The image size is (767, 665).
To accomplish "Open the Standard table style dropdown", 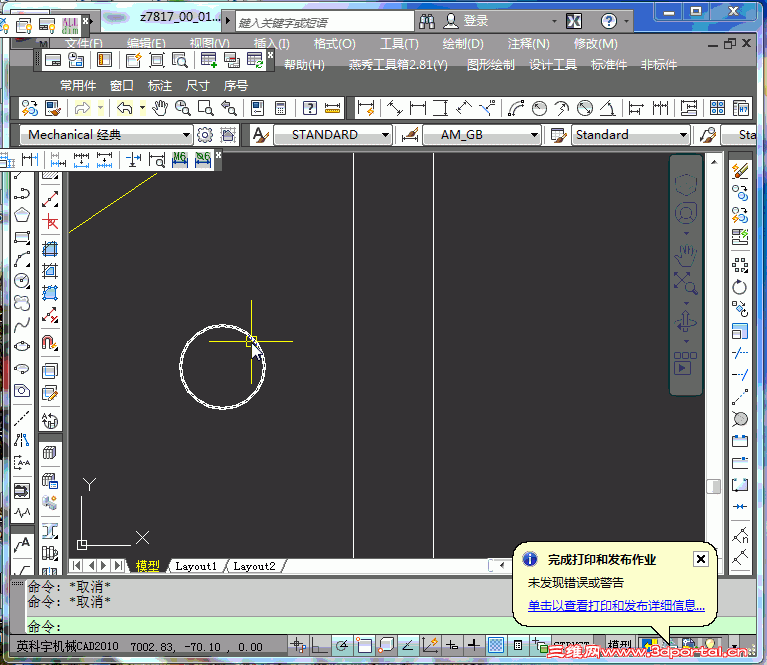I will click(x=683, y=135).
